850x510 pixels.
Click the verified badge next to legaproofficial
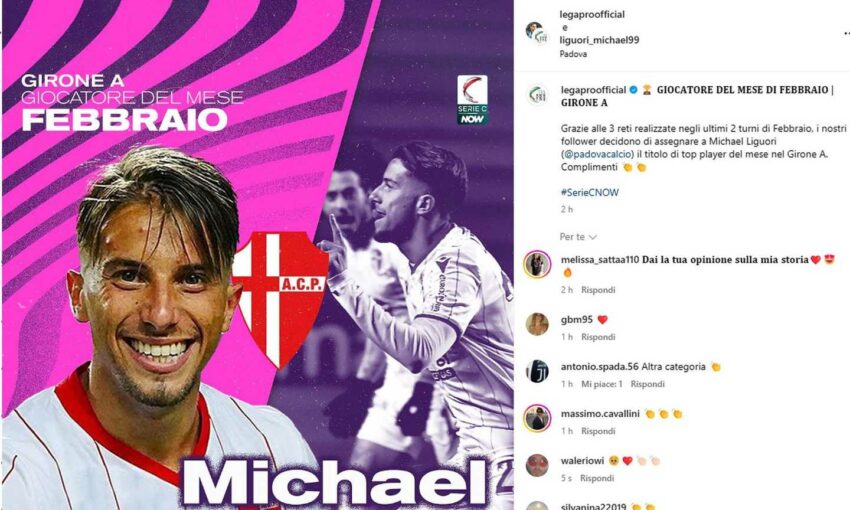point(633,90)
